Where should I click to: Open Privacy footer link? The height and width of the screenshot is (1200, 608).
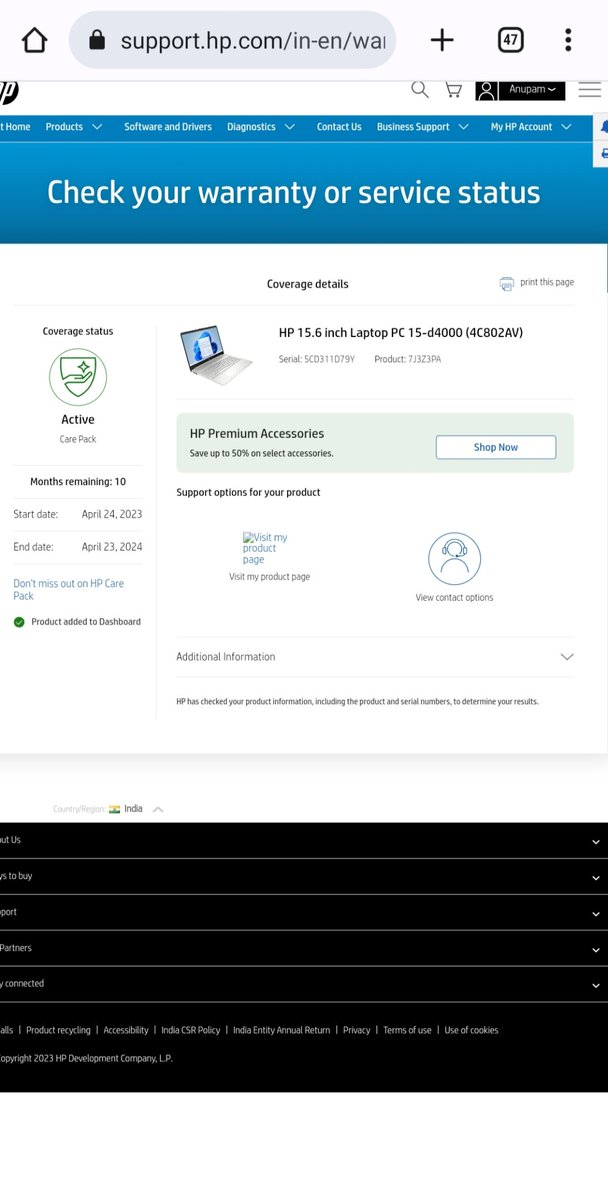coord(357,1030)
